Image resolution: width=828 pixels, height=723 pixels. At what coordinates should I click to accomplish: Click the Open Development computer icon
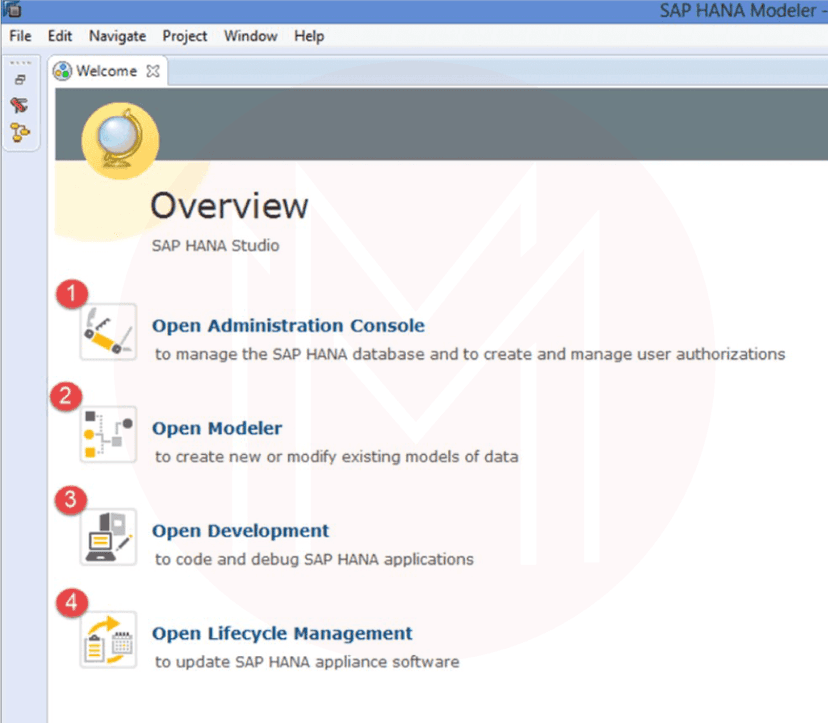point(108,537)
